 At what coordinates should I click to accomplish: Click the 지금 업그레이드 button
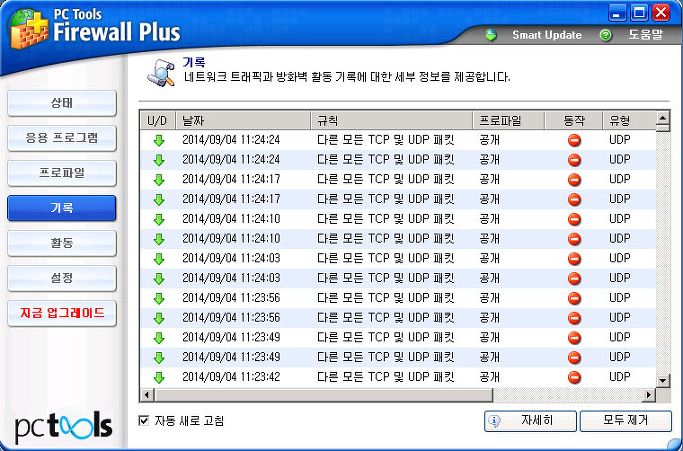[x=62, y=313]
